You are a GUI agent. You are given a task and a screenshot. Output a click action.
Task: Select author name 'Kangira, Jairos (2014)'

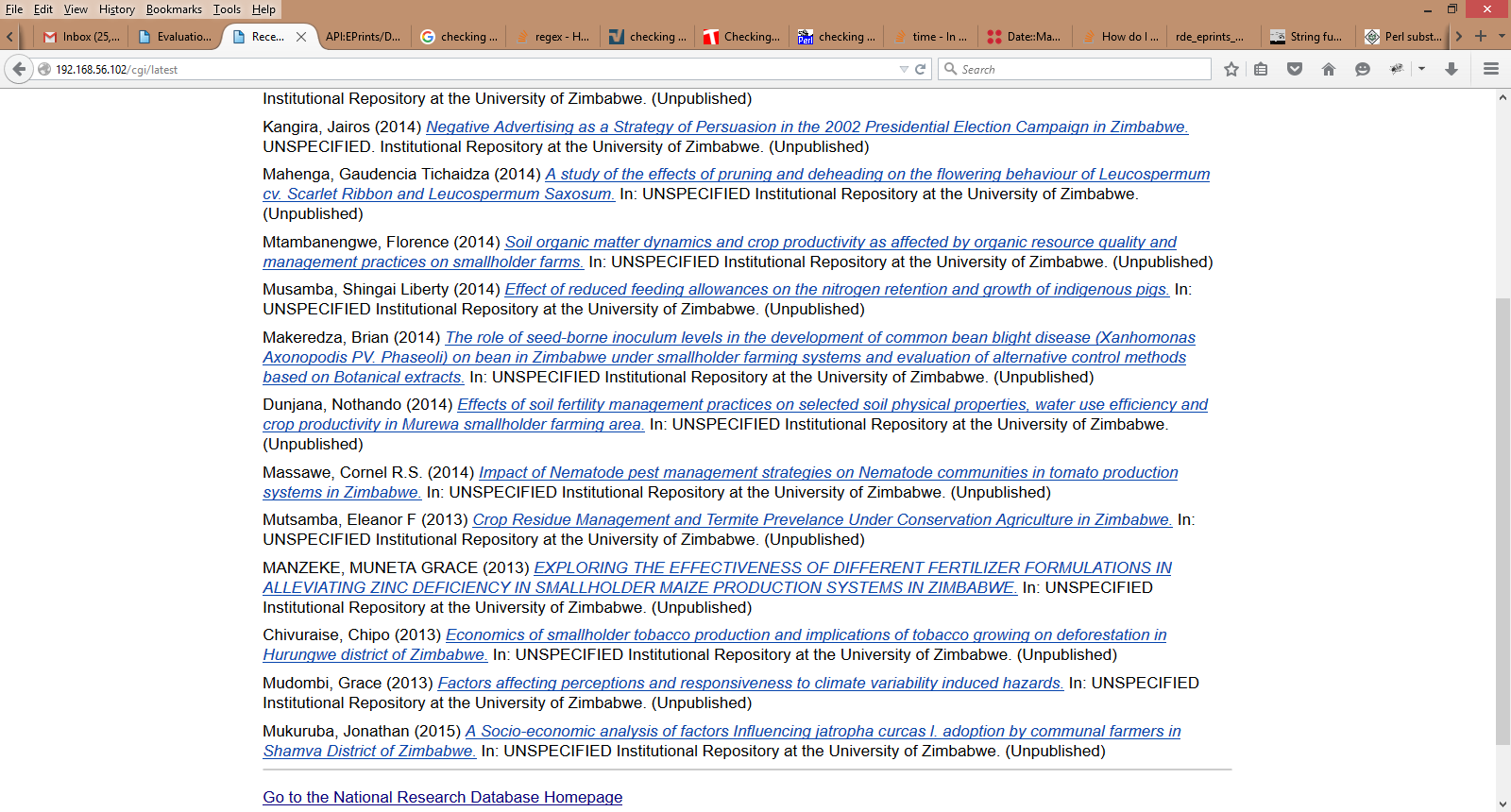click(342, 127)
